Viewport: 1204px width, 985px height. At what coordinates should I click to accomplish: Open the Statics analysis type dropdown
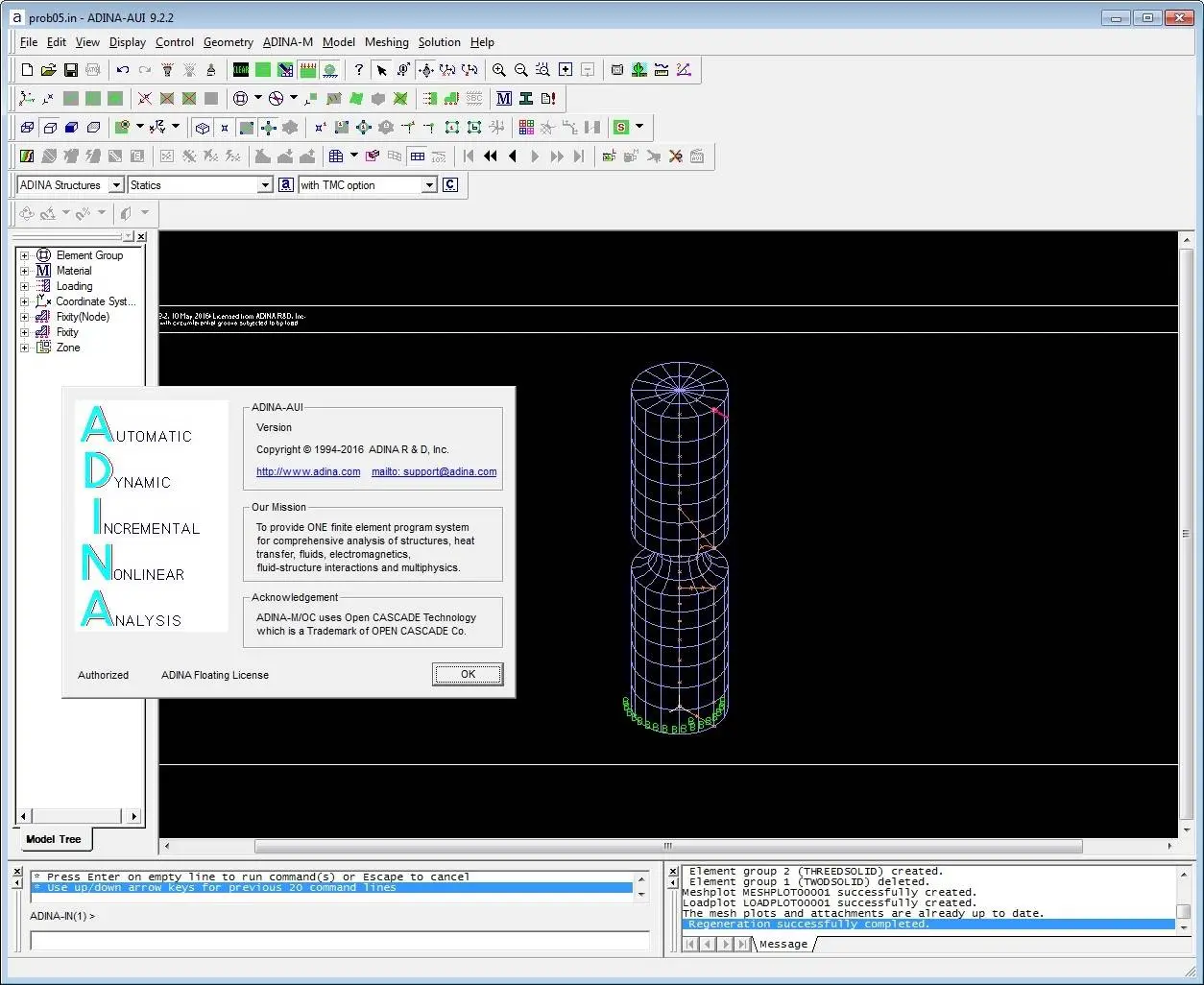tap(266, 185)
